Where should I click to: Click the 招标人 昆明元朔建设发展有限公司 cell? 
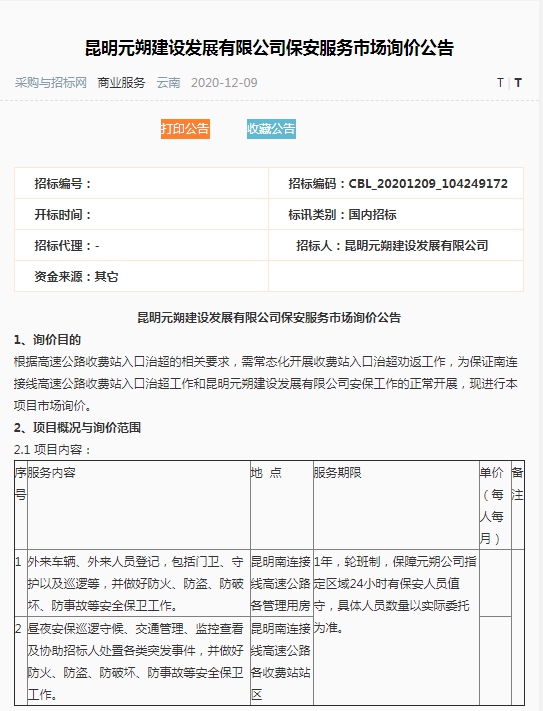(396, 245)
